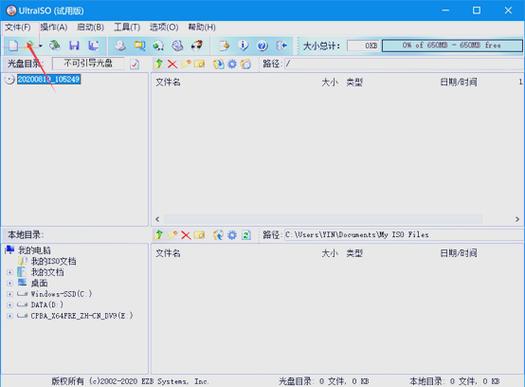Open the 文件(F) menu
525x387 pixels.
(x=17, y=27)
